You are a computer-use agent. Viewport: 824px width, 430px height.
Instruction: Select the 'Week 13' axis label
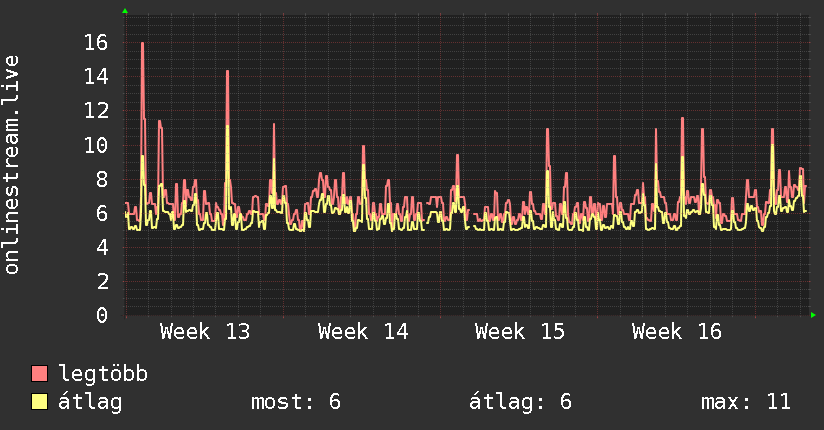point(205,332)
